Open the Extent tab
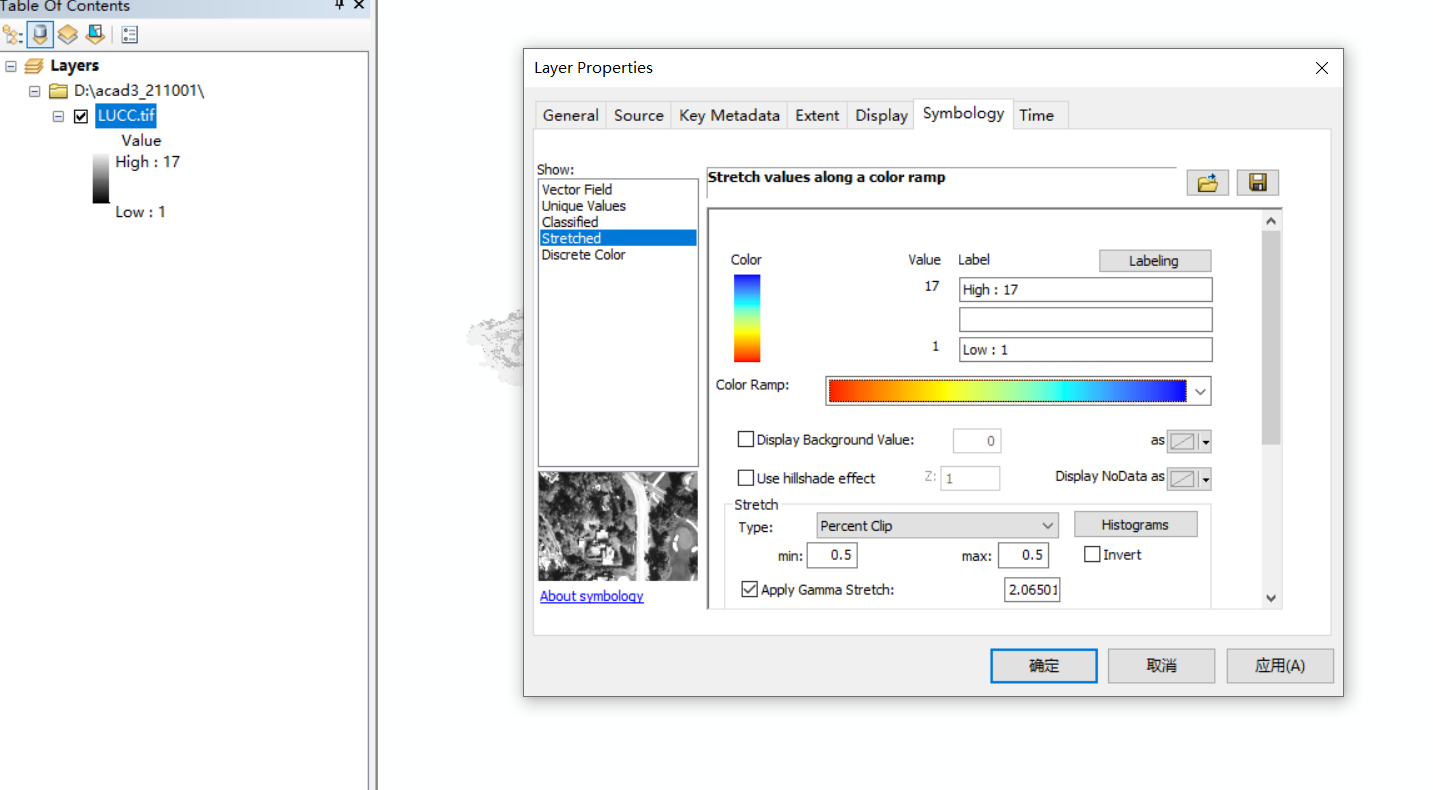Viewport: 1433px width, 790px height. pyautogui.click(x=817, y=115)
